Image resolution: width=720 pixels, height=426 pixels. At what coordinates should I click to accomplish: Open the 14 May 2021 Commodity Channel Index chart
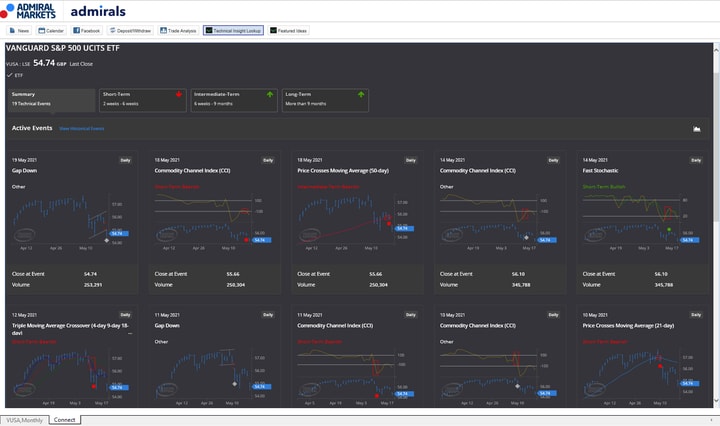pyautogui.click(x=500, y=221)
